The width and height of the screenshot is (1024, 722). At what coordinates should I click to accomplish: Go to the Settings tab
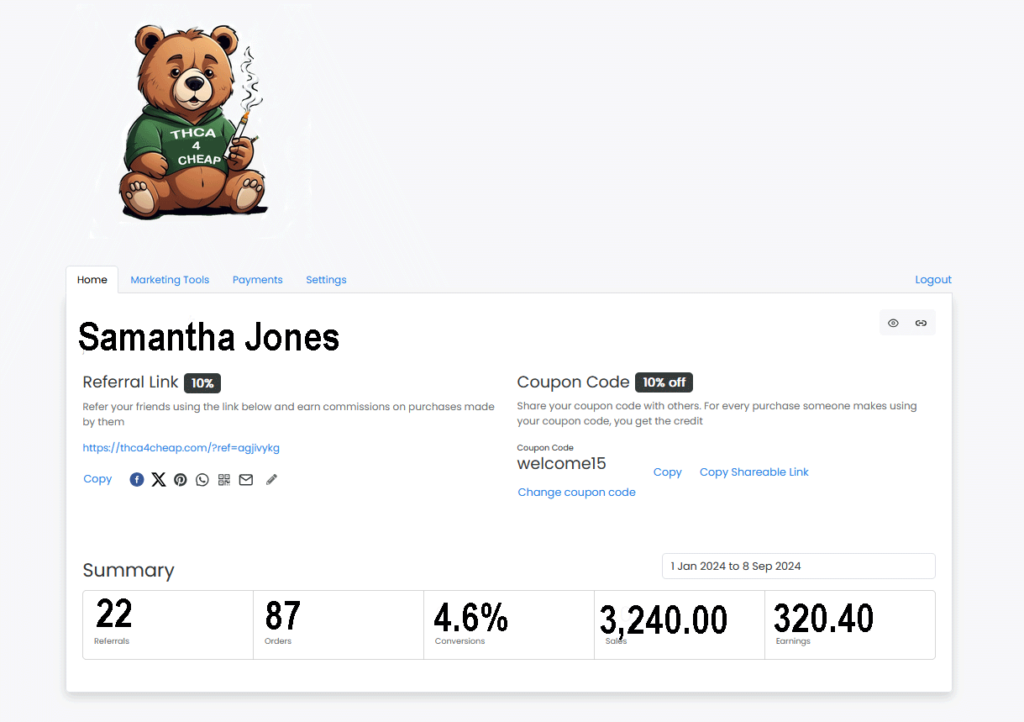coord(326,279)
